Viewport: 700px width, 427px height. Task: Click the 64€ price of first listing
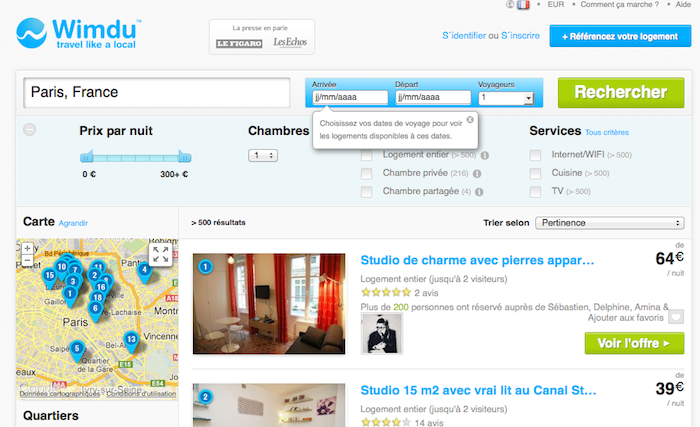pos(669,258)
